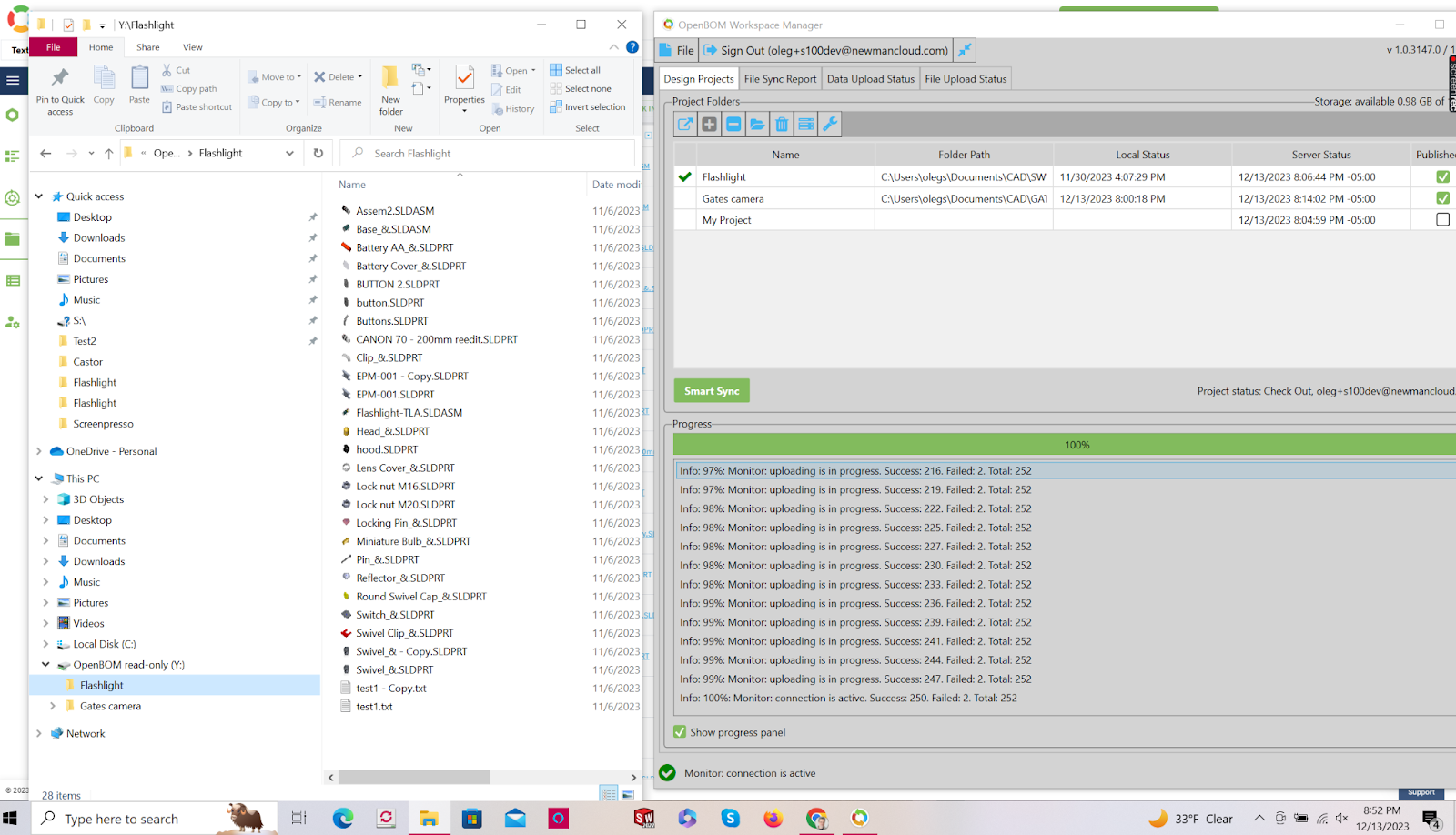Click the Rename button in Explorer ribbon
1456x835 pixels.
tap(338, 103)
